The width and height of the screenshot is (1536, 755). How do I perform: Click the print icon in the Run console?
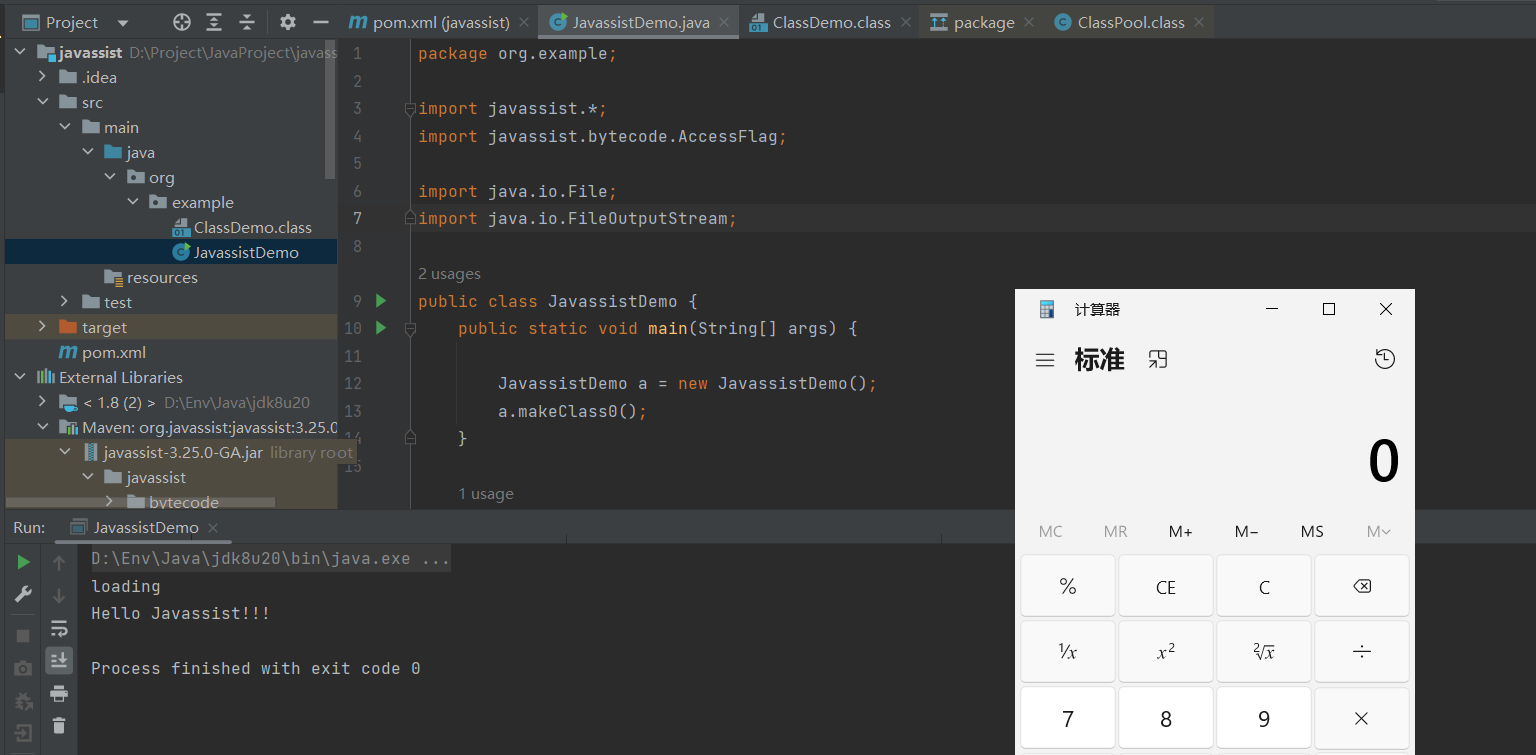(x=59, y=693)
